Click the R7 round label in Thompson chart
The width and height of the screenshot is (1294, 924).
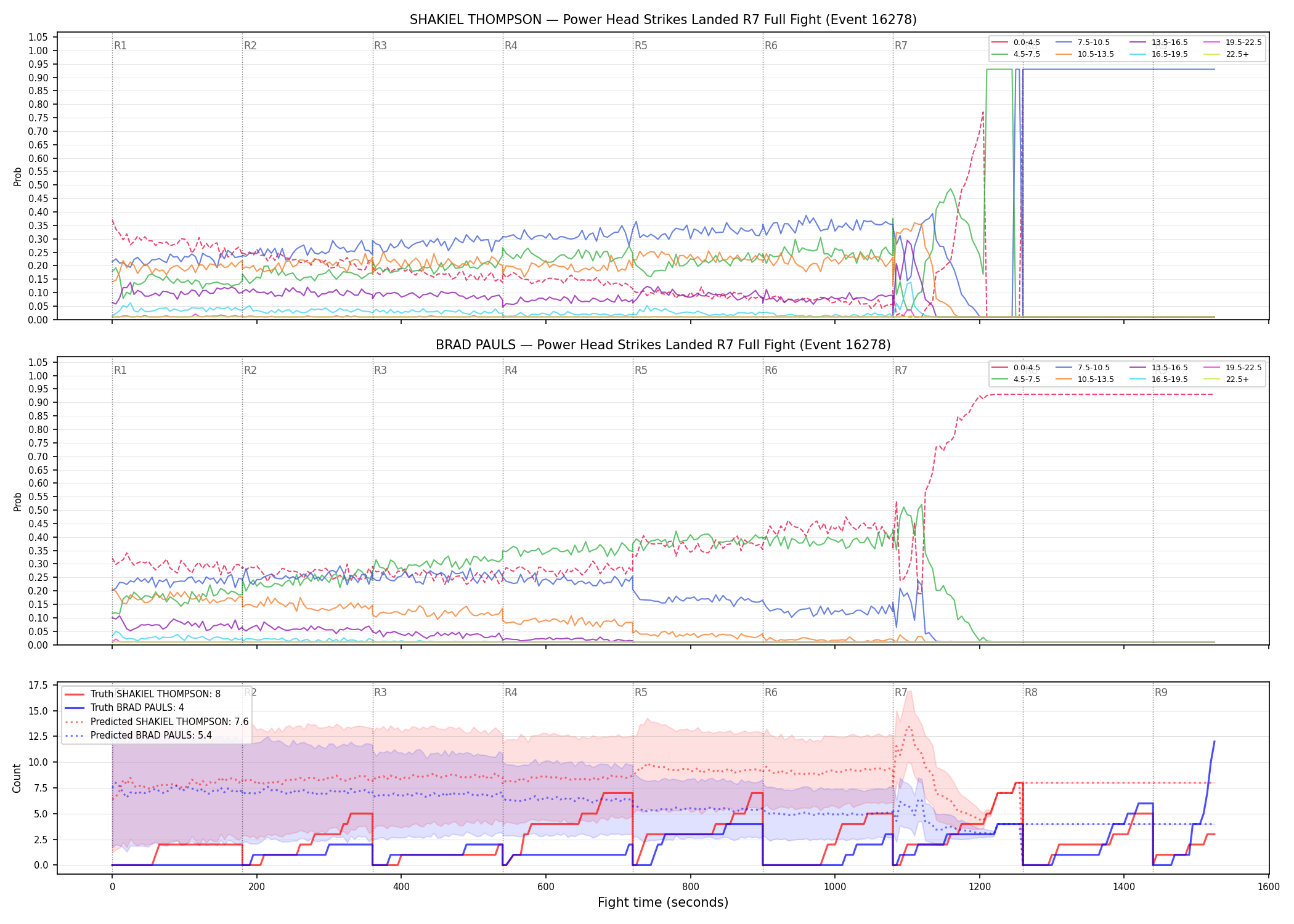pyautogui.click(x=901, y=46)
